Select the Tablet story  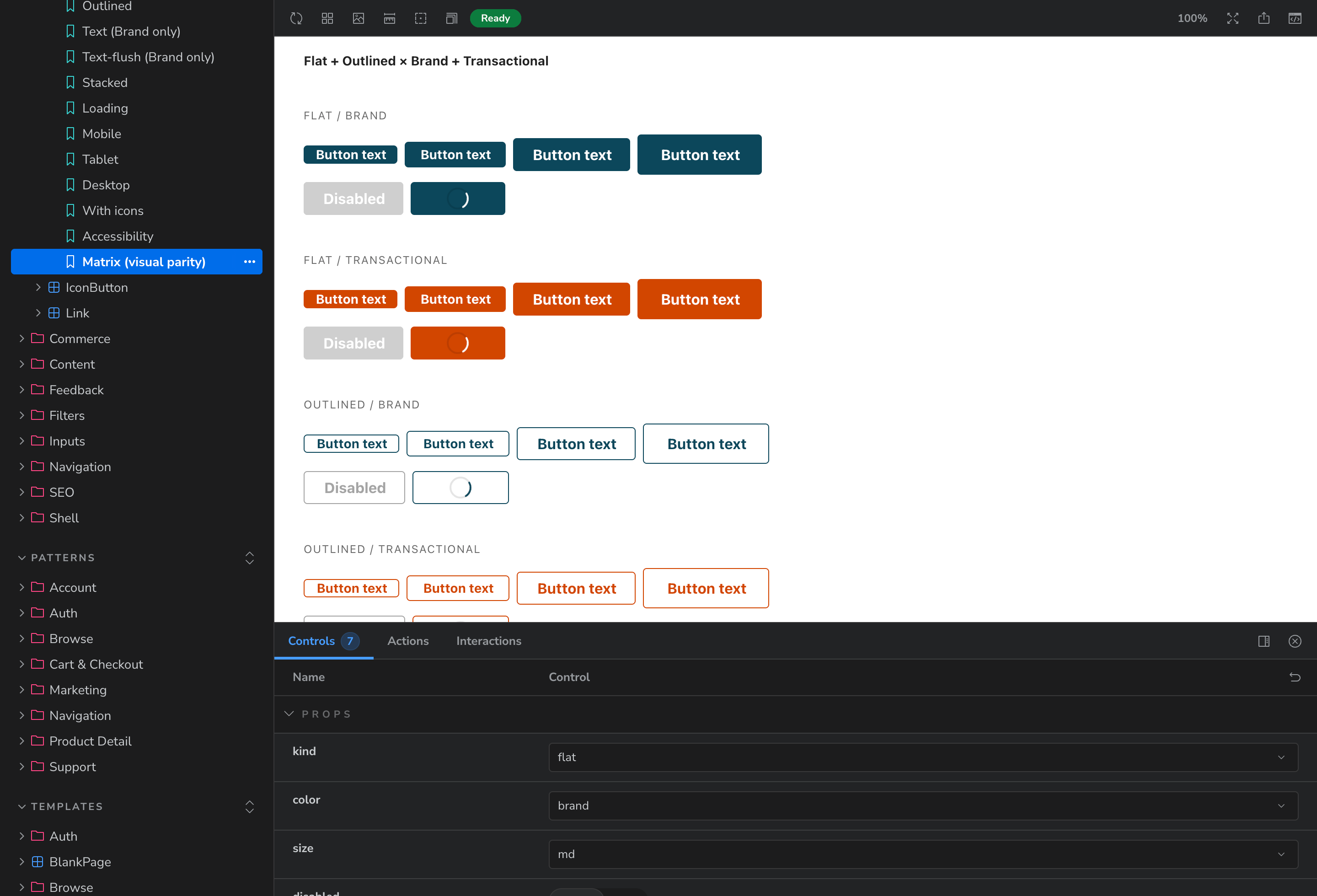tap(100, 159)
